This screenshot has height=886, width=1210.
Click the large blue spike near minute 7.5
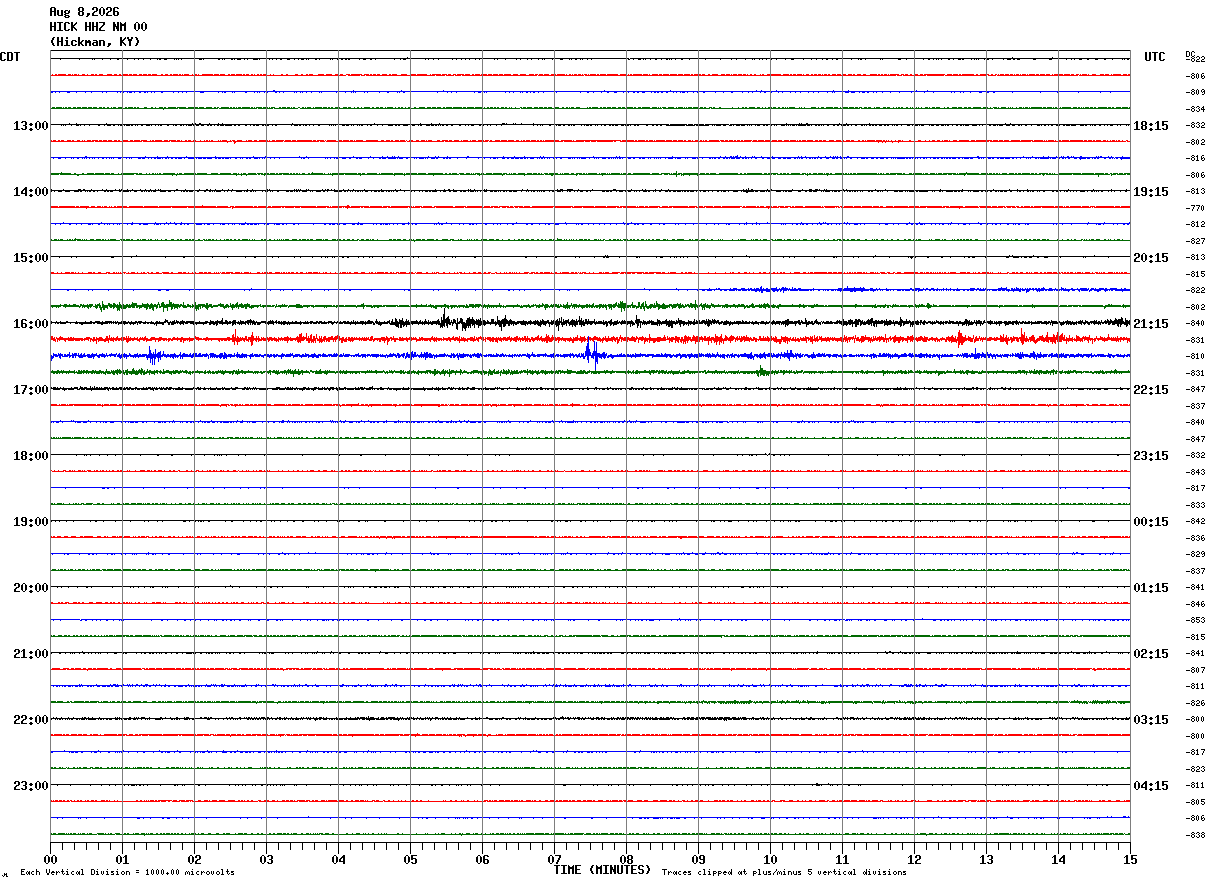click(591, 352)
